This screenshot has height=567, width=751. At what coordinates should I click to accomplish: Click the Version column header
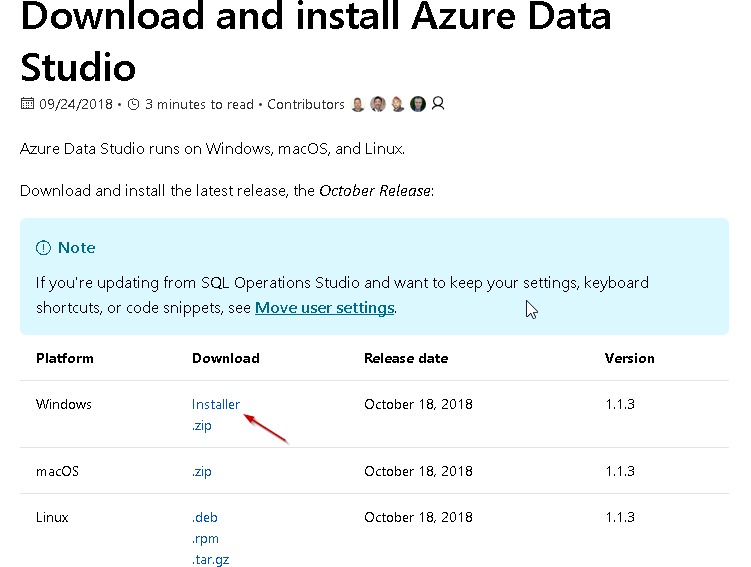pos(630,358)
